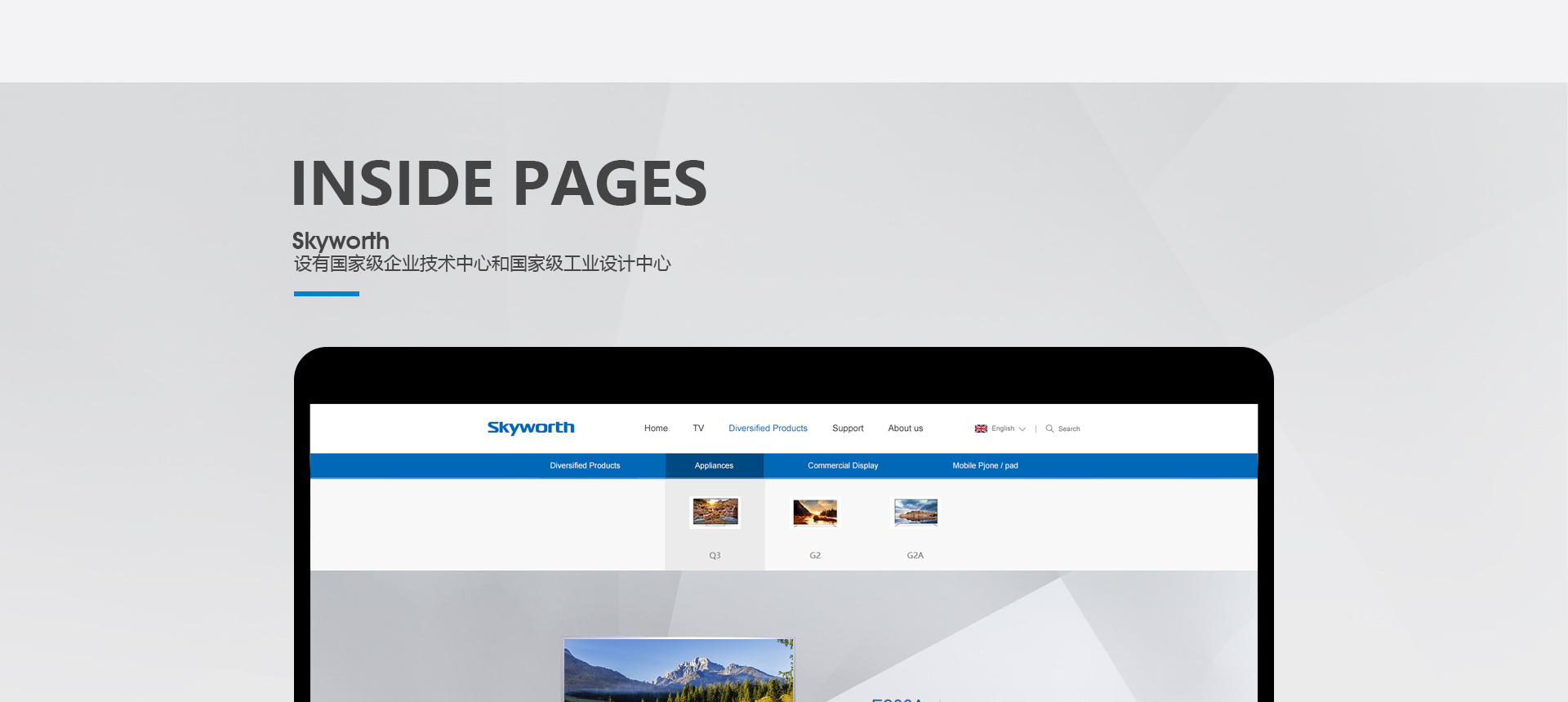
Task: Open the Home menu item
Action: (656, 429)
